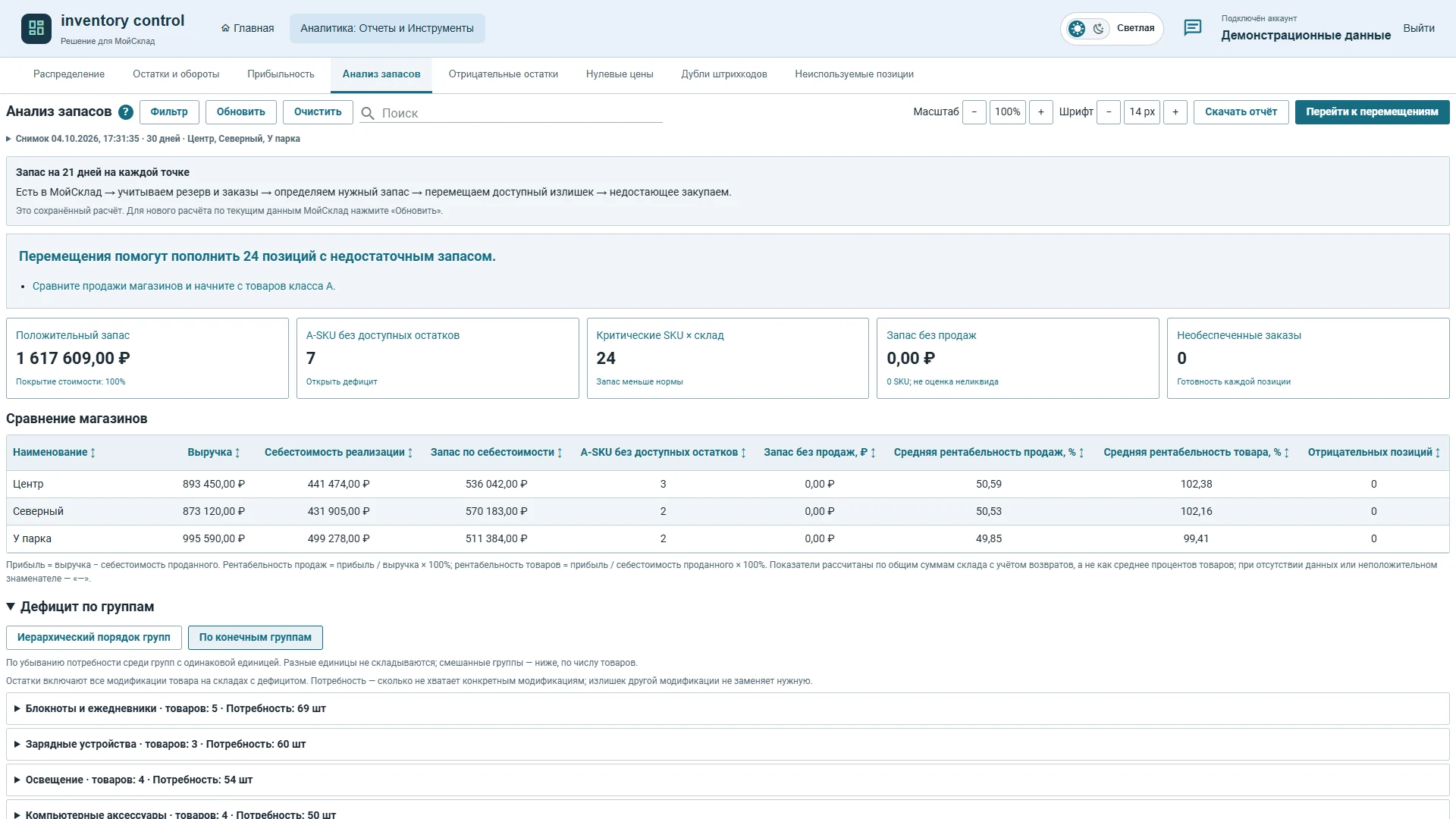1456x819 pixels.
Task: Expand the Зарядные устройства group
Action: pos(727,744)
